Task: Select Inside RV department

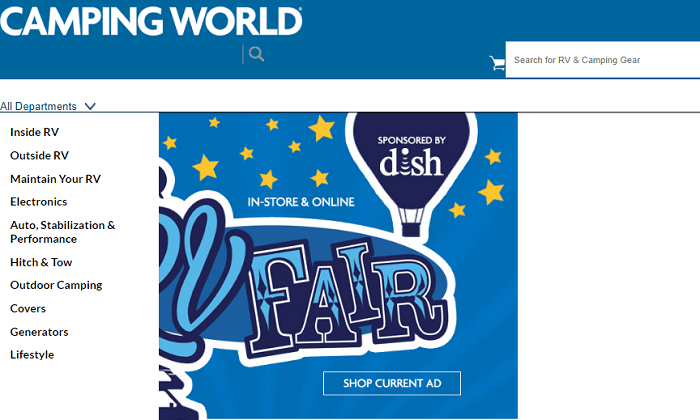Action: (34, 132)
